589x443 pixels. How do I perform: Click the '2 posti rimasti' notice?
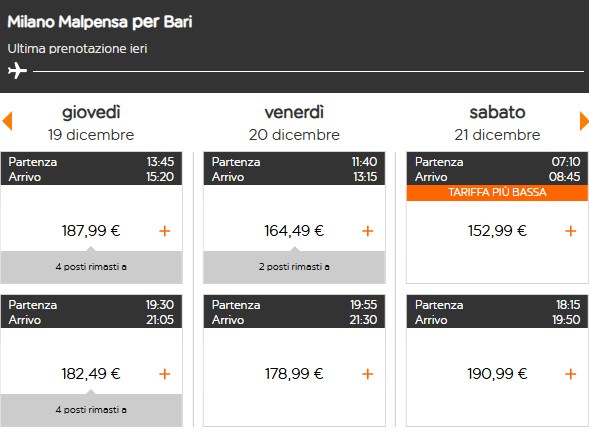tap(294, 267)
